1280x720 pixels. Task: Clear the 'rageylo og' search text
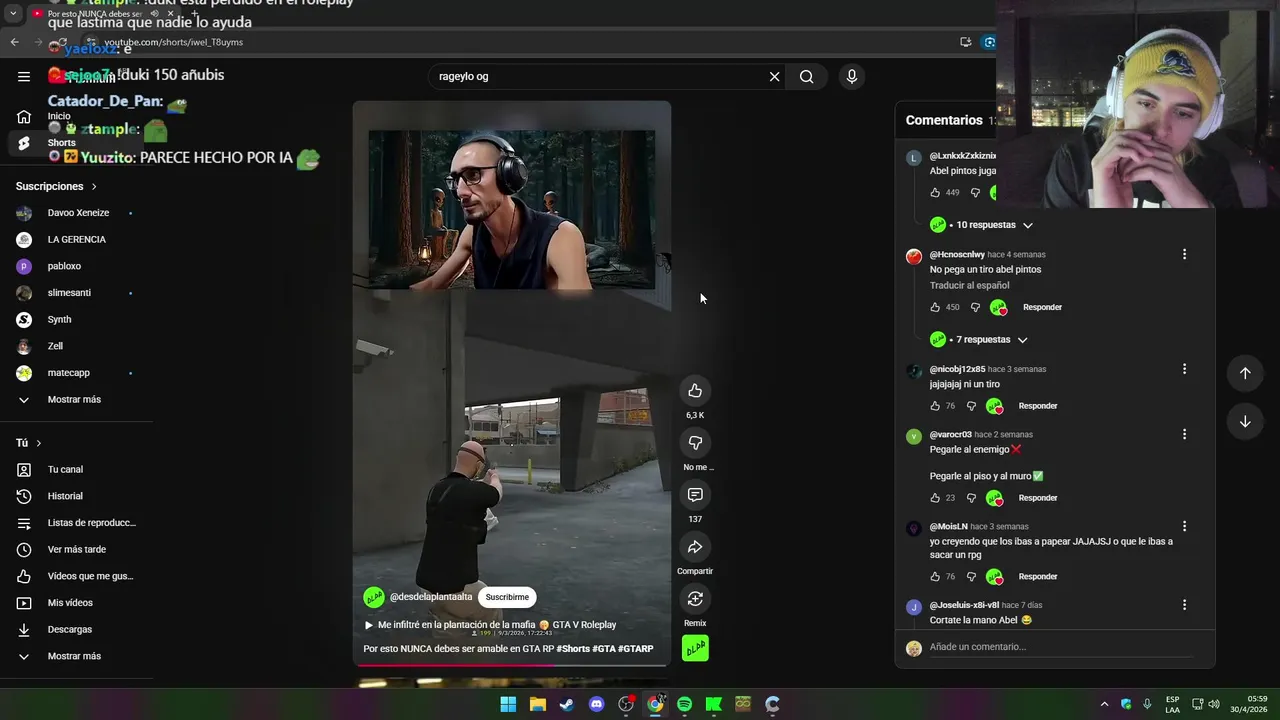pos(774,76)
